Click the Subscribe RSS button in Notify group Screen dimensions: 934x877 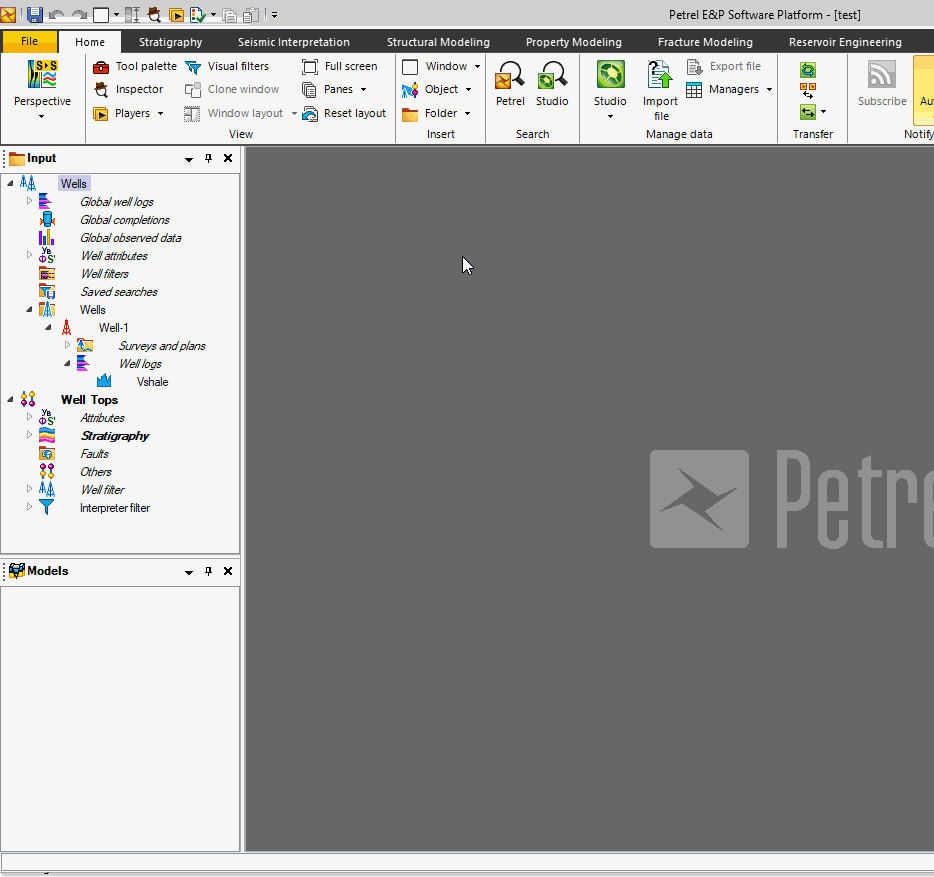coord(882,84)
